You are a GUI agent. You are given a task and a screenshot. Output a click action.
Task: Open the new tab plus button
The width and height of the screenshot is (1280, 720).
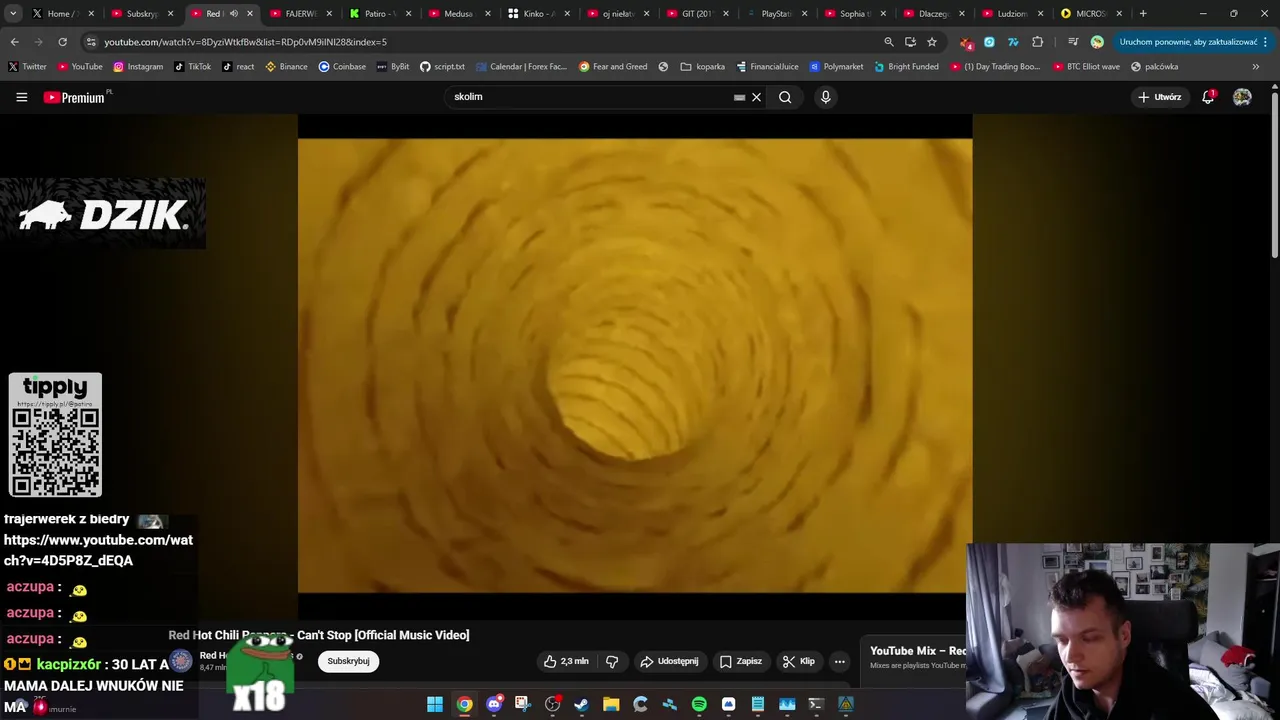[1143, 14]
